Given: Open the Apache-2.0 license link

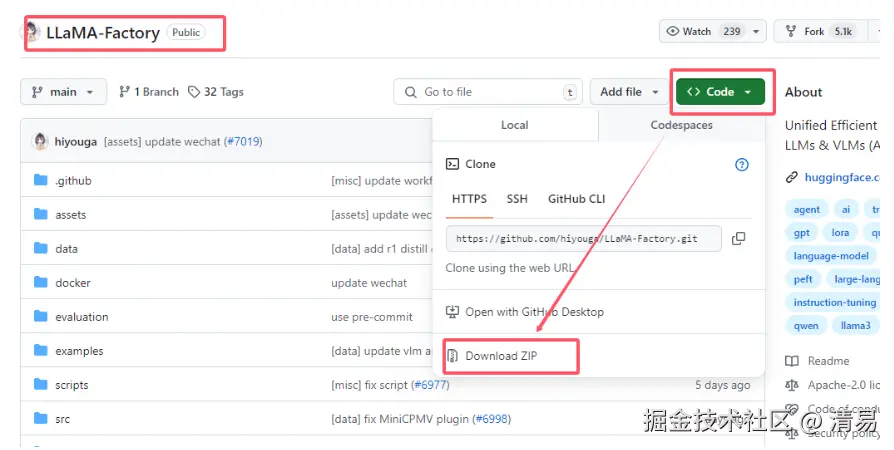Looking at the screenshot, I should tap(832, 386).
